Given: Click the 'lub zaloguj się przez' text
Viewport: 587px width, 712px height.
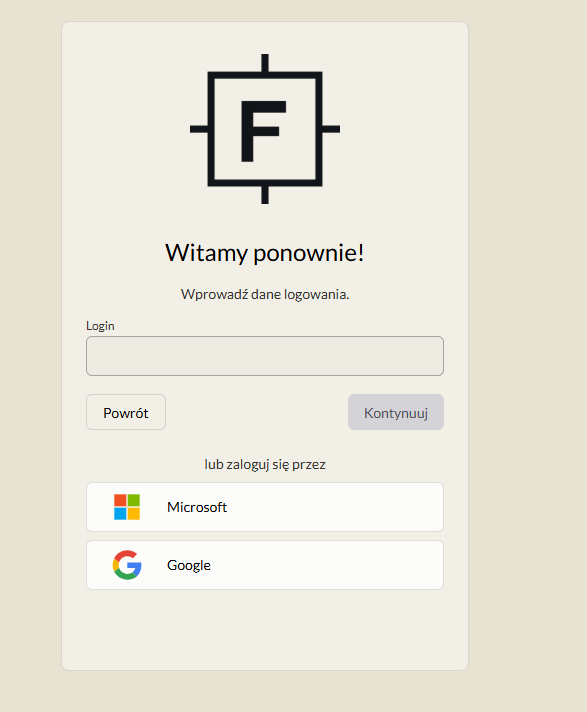Looking at the screenshot, I should (x=265, y=465).
